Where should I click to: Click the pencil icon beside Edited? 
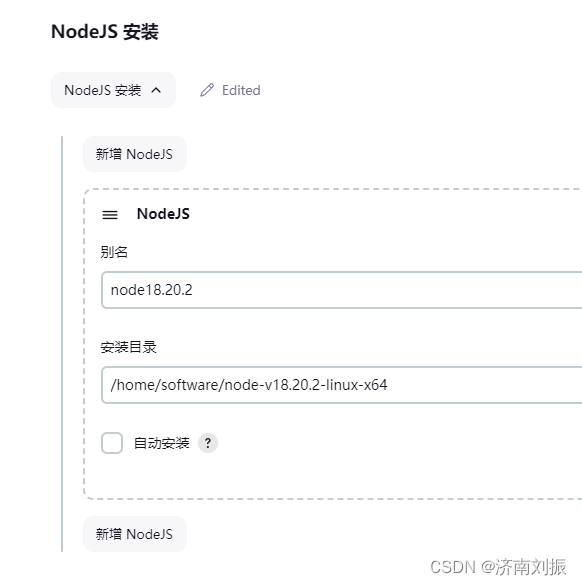207,90
